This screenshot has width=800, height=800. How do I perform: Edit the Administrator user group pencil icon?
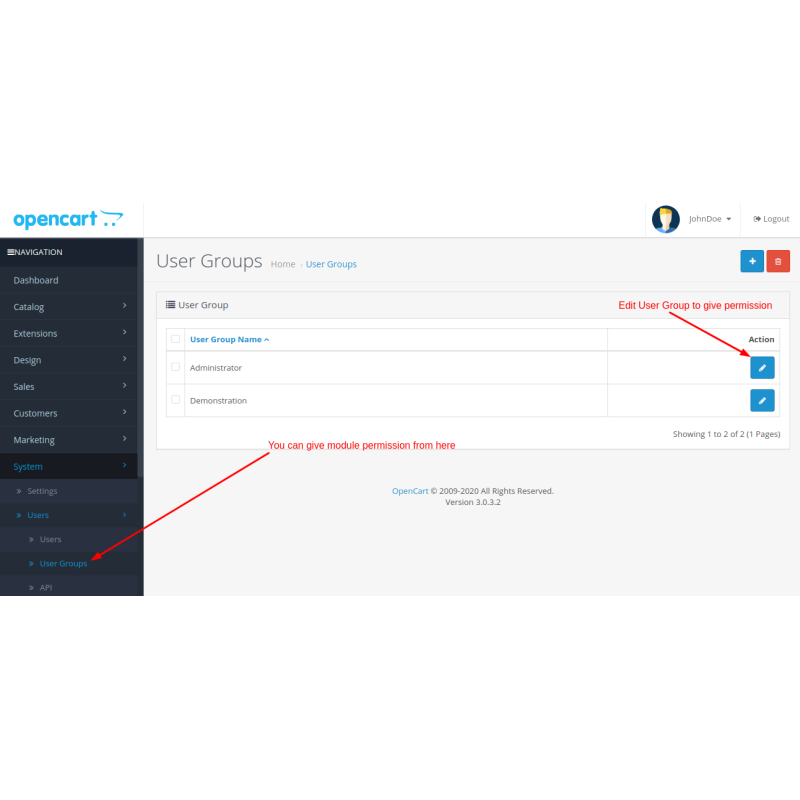(x=762, y=368)
